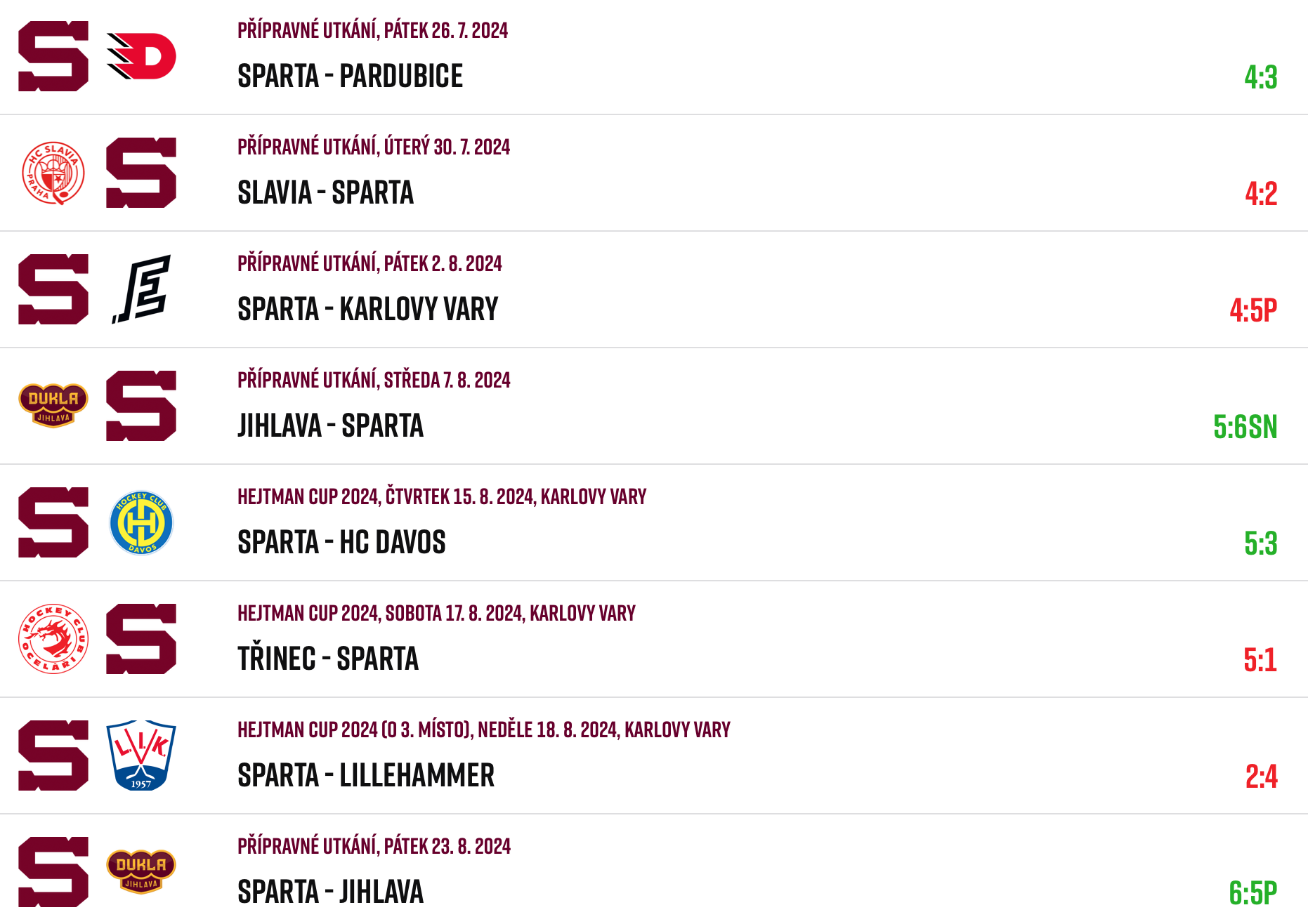The width and height of the screenshot is (1308, 924).
Task: Click the Pardubice Dynamo logo
Action: 141,56
